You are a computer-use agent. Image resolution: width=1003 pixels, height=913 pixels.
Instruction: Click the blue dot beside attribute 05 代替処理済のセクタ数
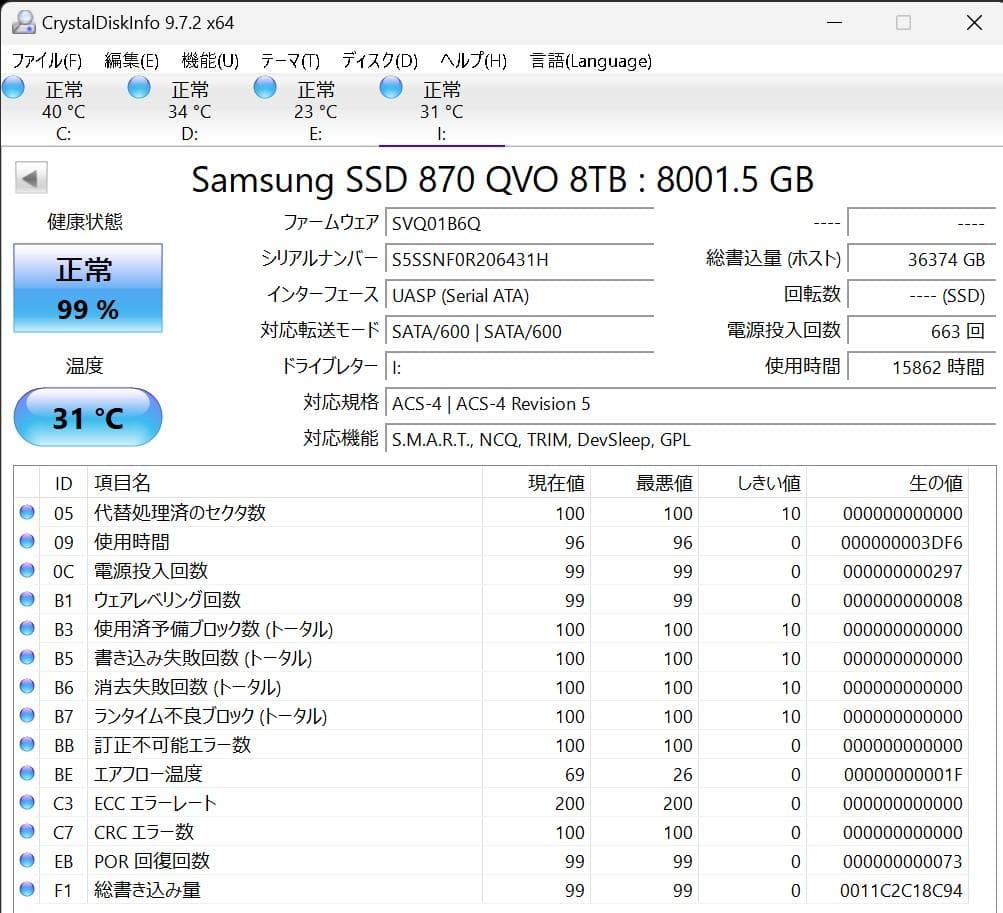click(27, 513)
